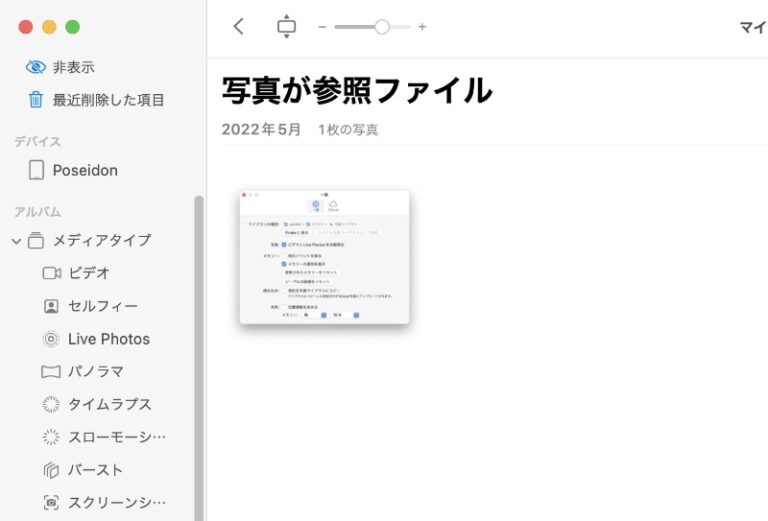The height and width of the screenshot is (521, 768).
Task: Collapse the メディアタイプ album folder
Action: pos(16,241)
